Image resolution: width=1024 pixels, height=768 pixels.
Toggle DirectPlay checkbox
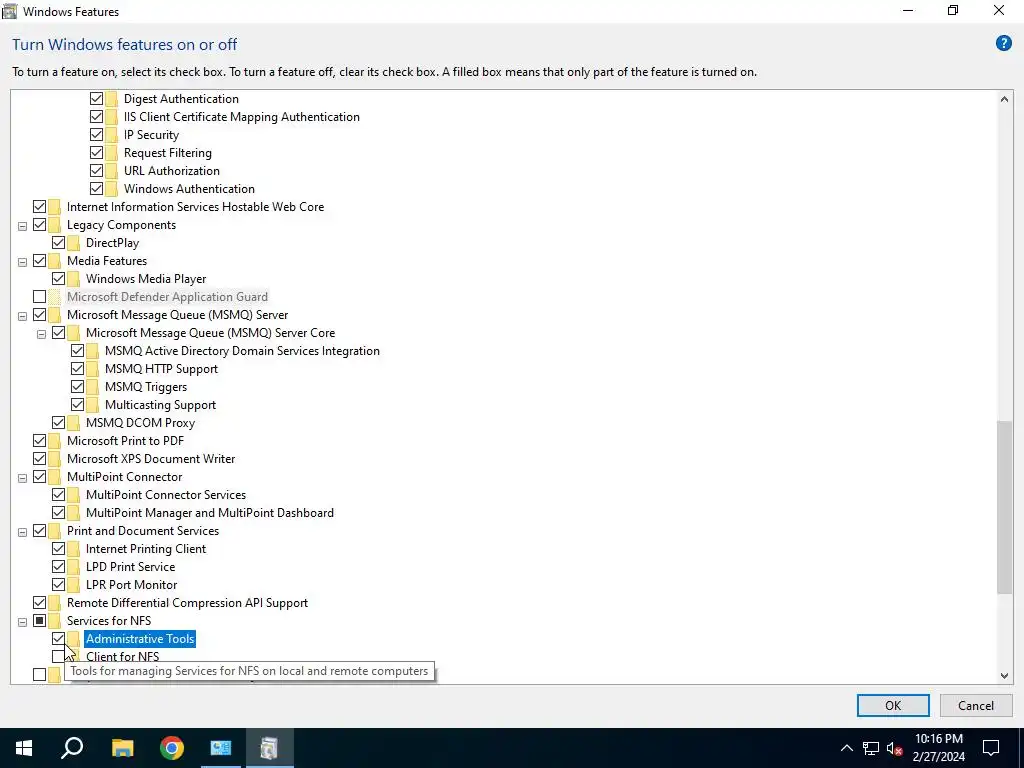[x=58, y=243]
